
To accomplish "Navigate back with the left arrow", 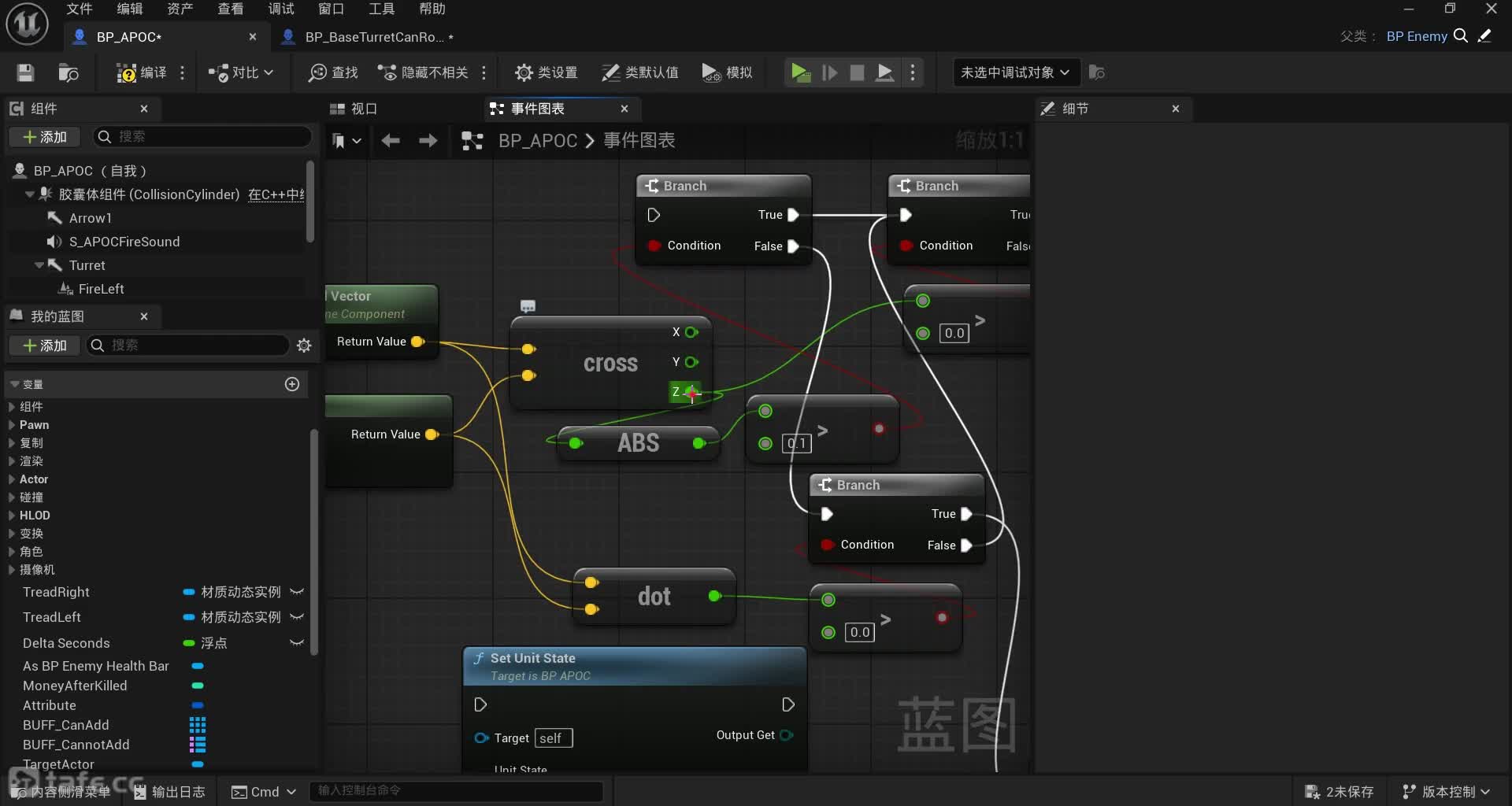I will (x=390, y=141).
